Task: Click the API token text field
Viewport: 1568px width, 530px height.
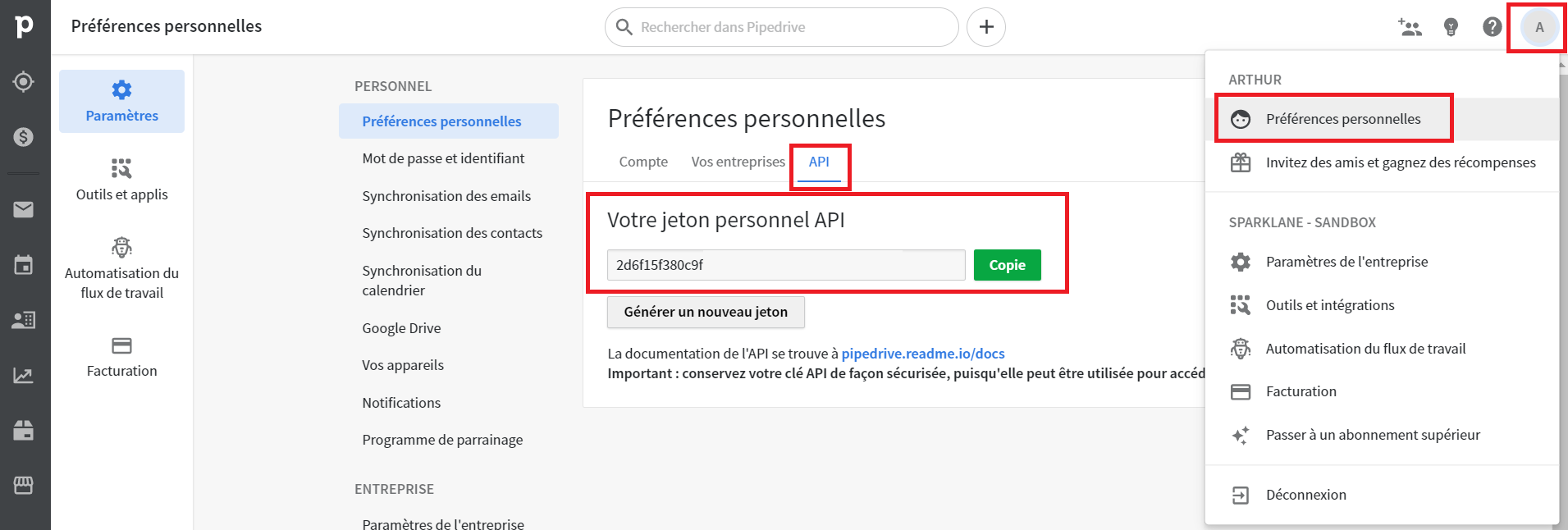Action: [x=786, y=265]
